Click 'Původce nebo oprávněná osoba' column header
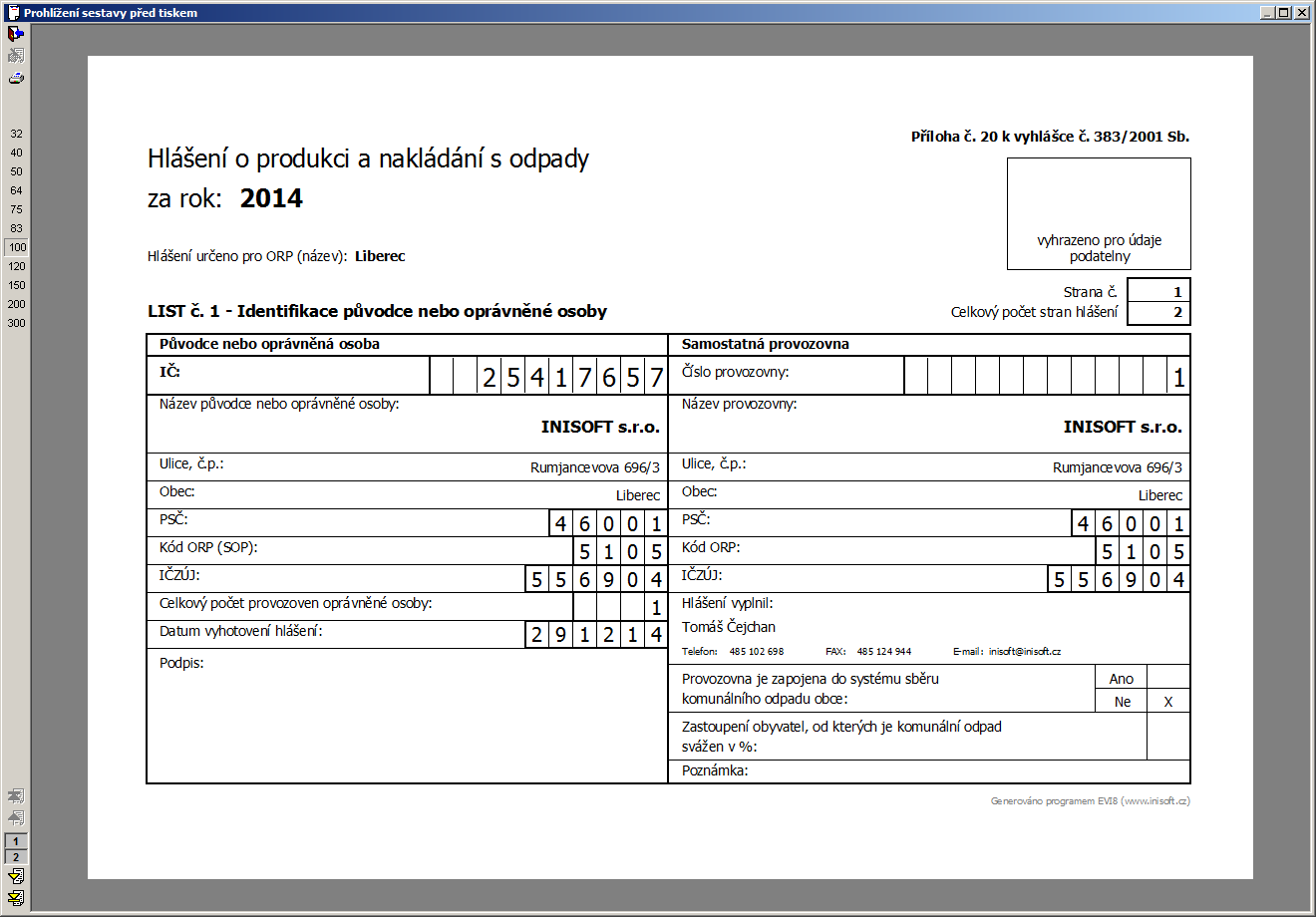1316x917 pixels. 269,344
